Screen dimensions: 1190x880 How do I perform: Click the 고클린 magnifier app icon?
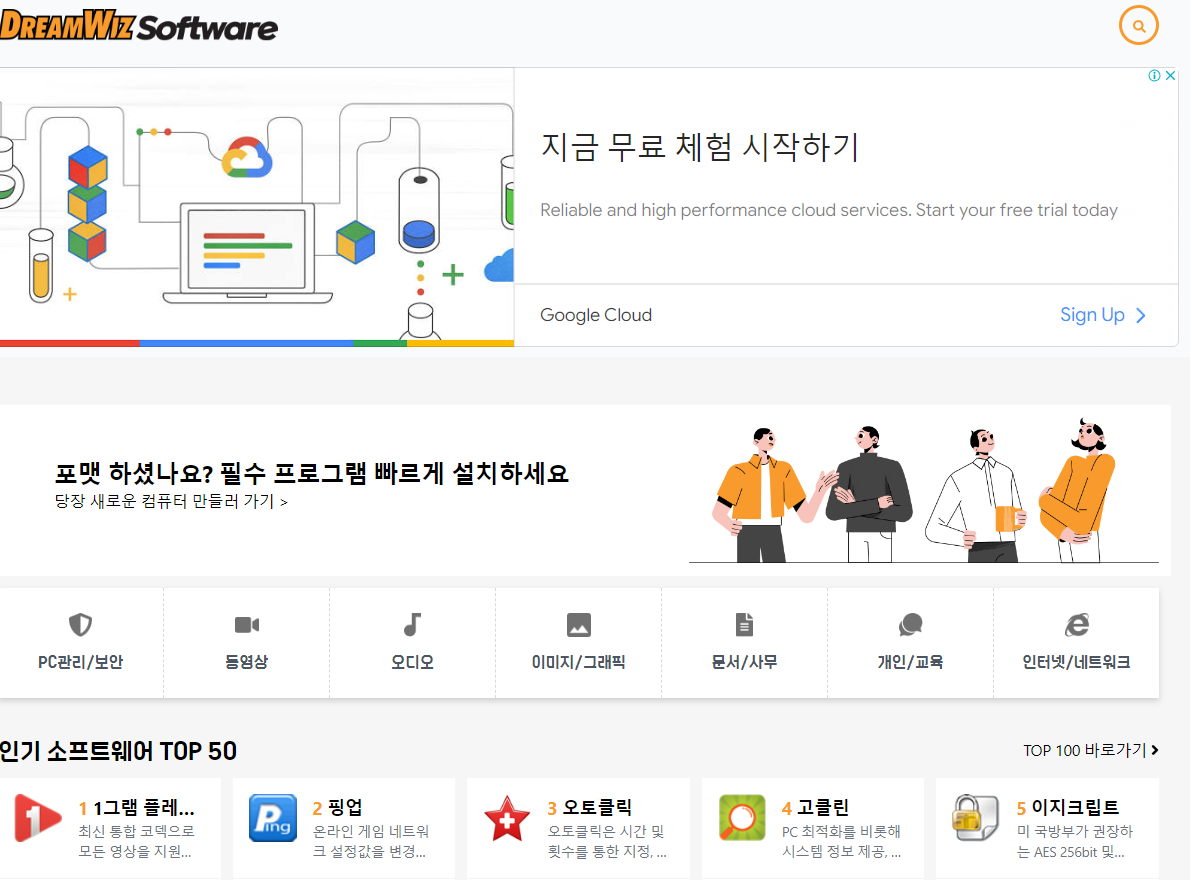point(740,818)
